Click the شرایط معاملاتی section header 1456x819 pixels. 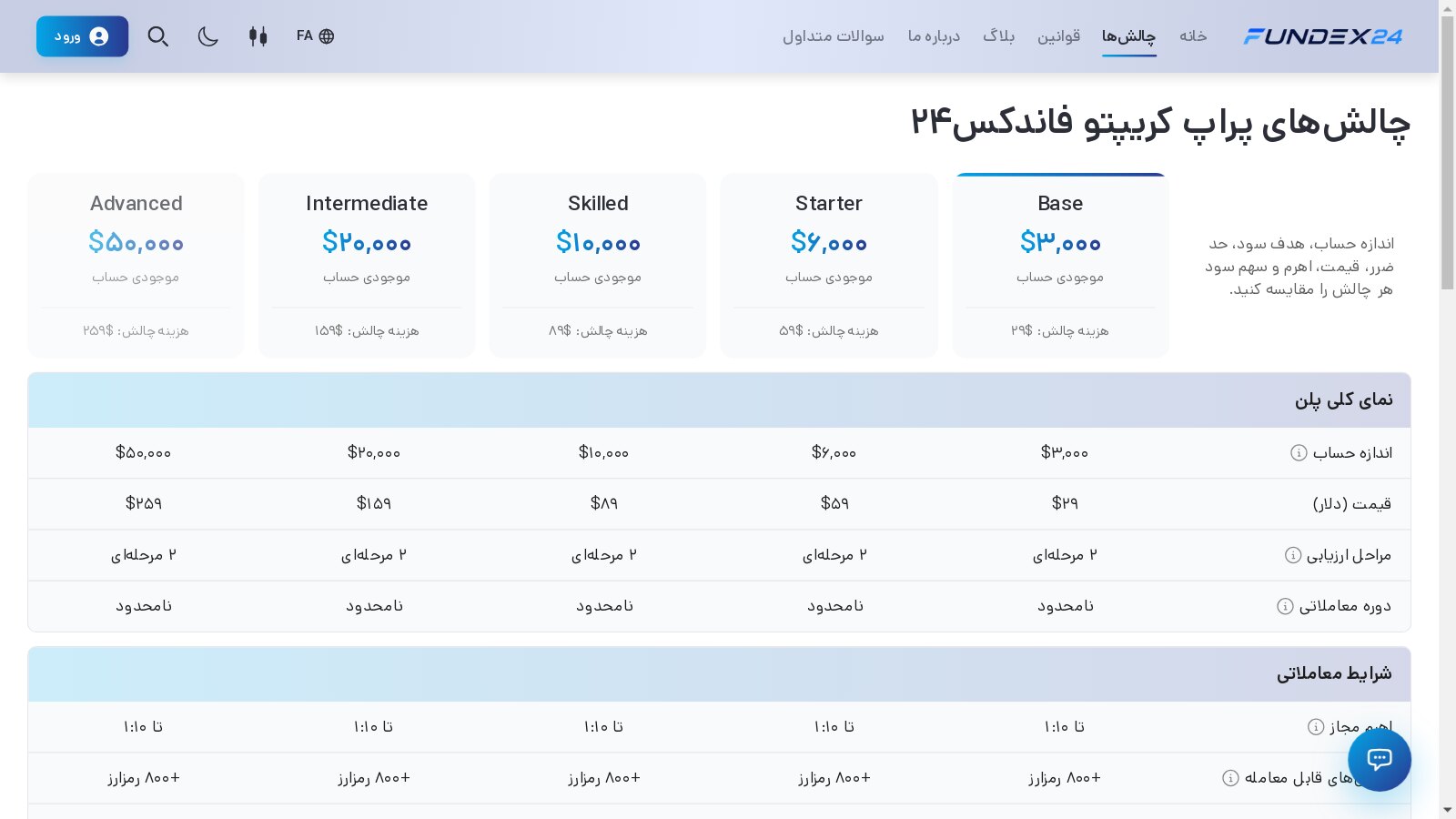[x=719, y=674]
